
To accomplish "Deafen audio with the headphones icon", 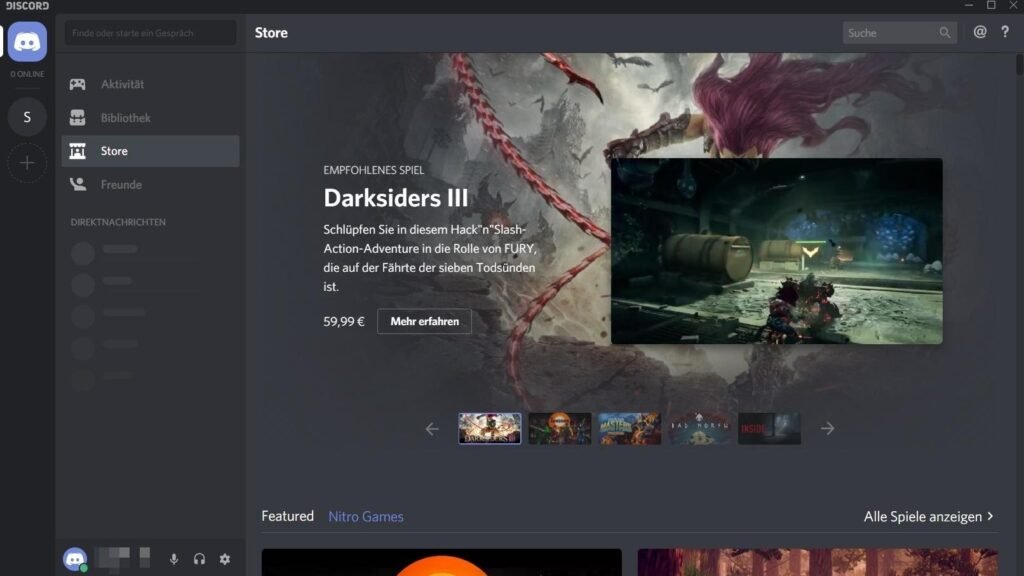I will [x=199, y=560].
